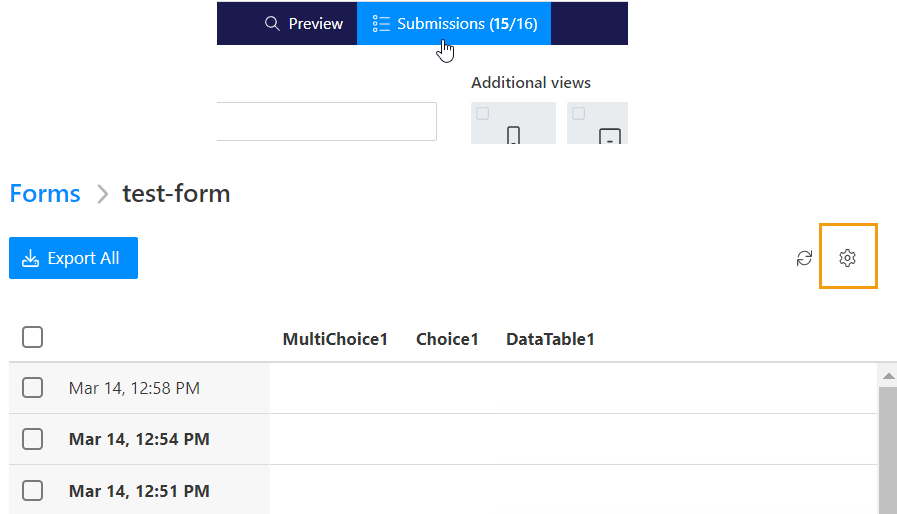Click the Export All button

(x=73, y=258)
